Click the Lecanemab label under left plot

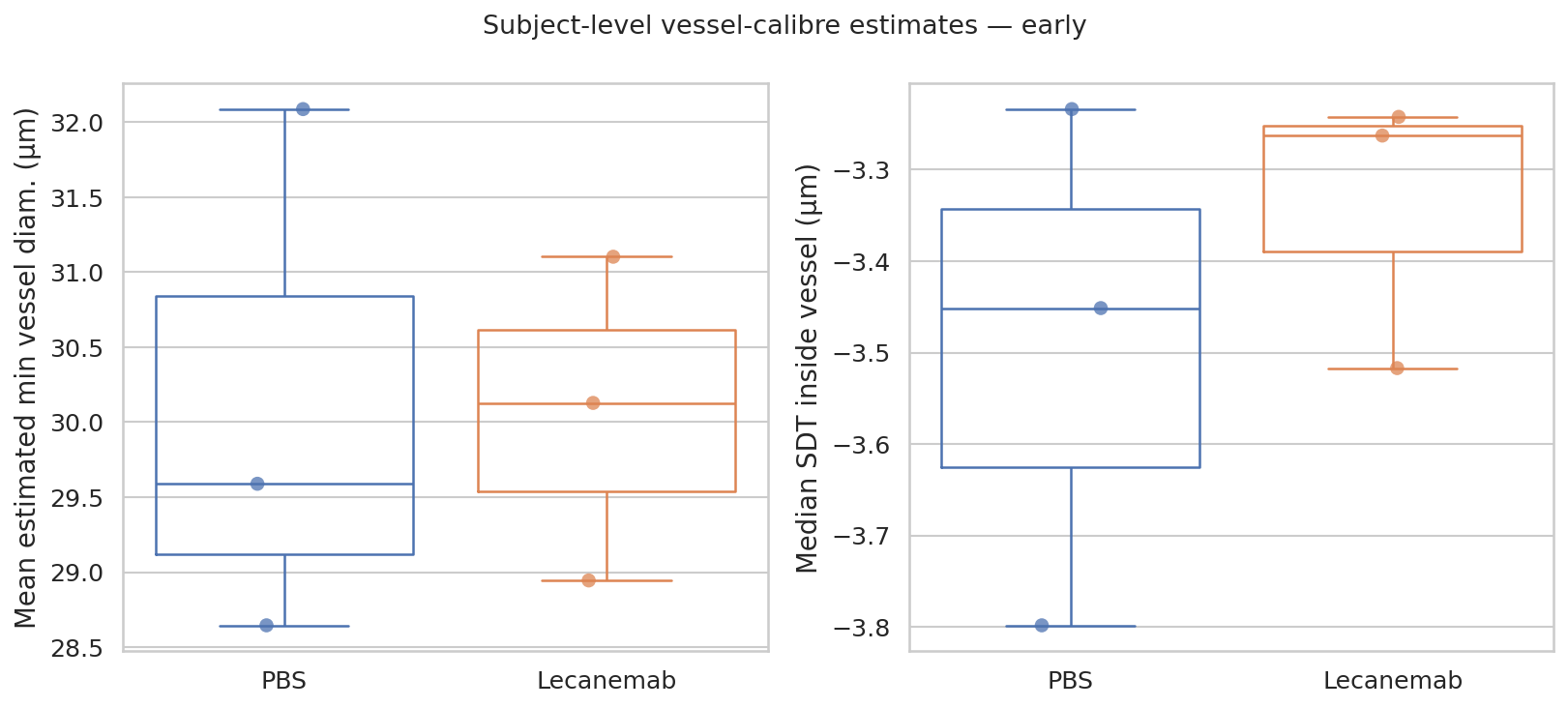pos(606,681)
